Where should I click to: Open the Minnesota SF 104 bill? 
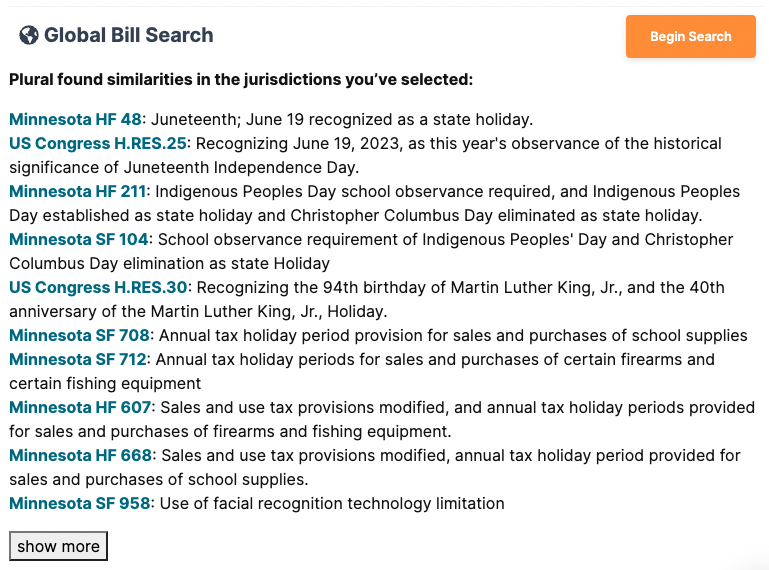click(x=79, y=239)
